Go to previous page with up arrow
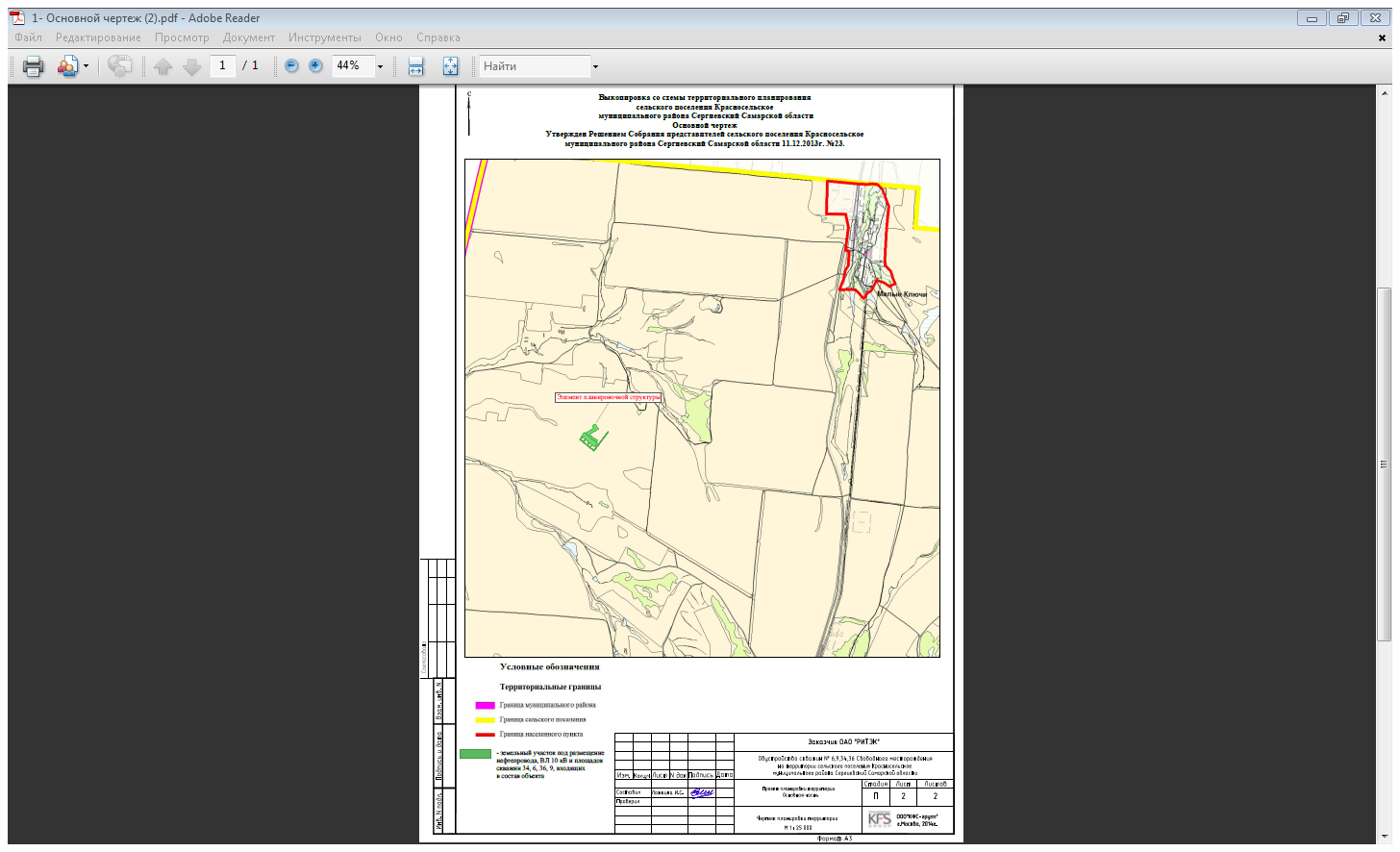 pos(163,66)
